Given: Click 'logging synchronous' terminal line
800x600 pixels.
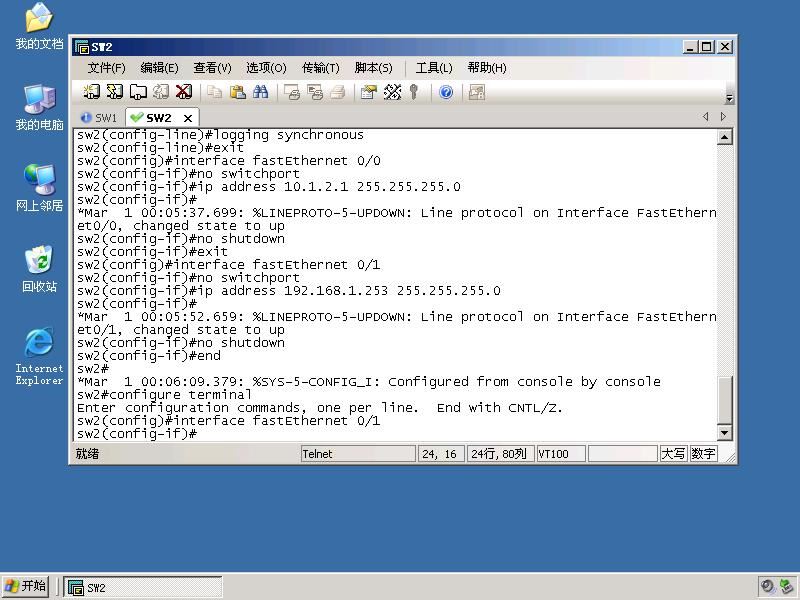Looking at the screenshot, I should click(220, 135).
